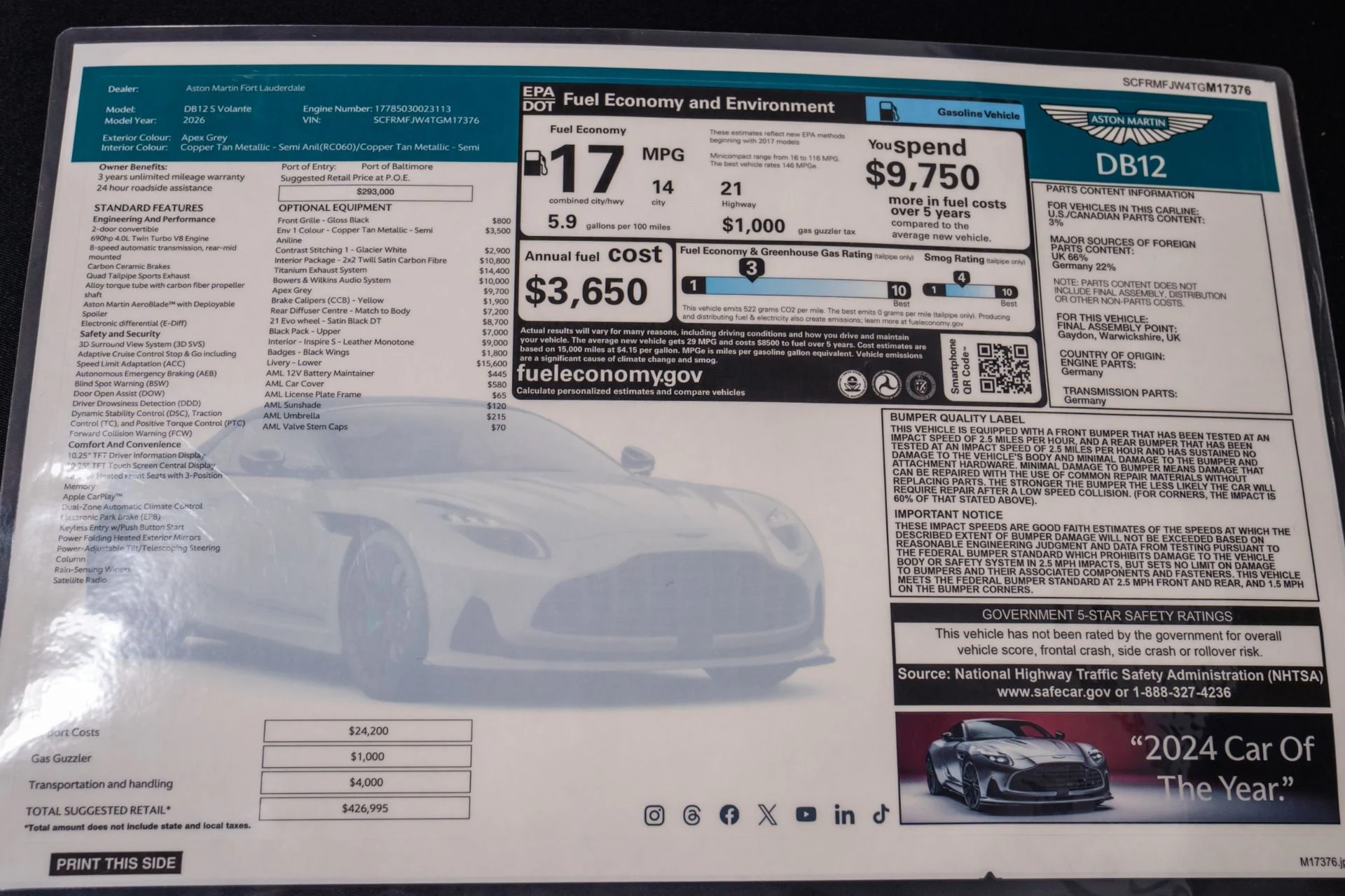1345x896 pixels.
Task: Click the IMPORTANT NOTICE heading
Action: click(x=949, y=514)
